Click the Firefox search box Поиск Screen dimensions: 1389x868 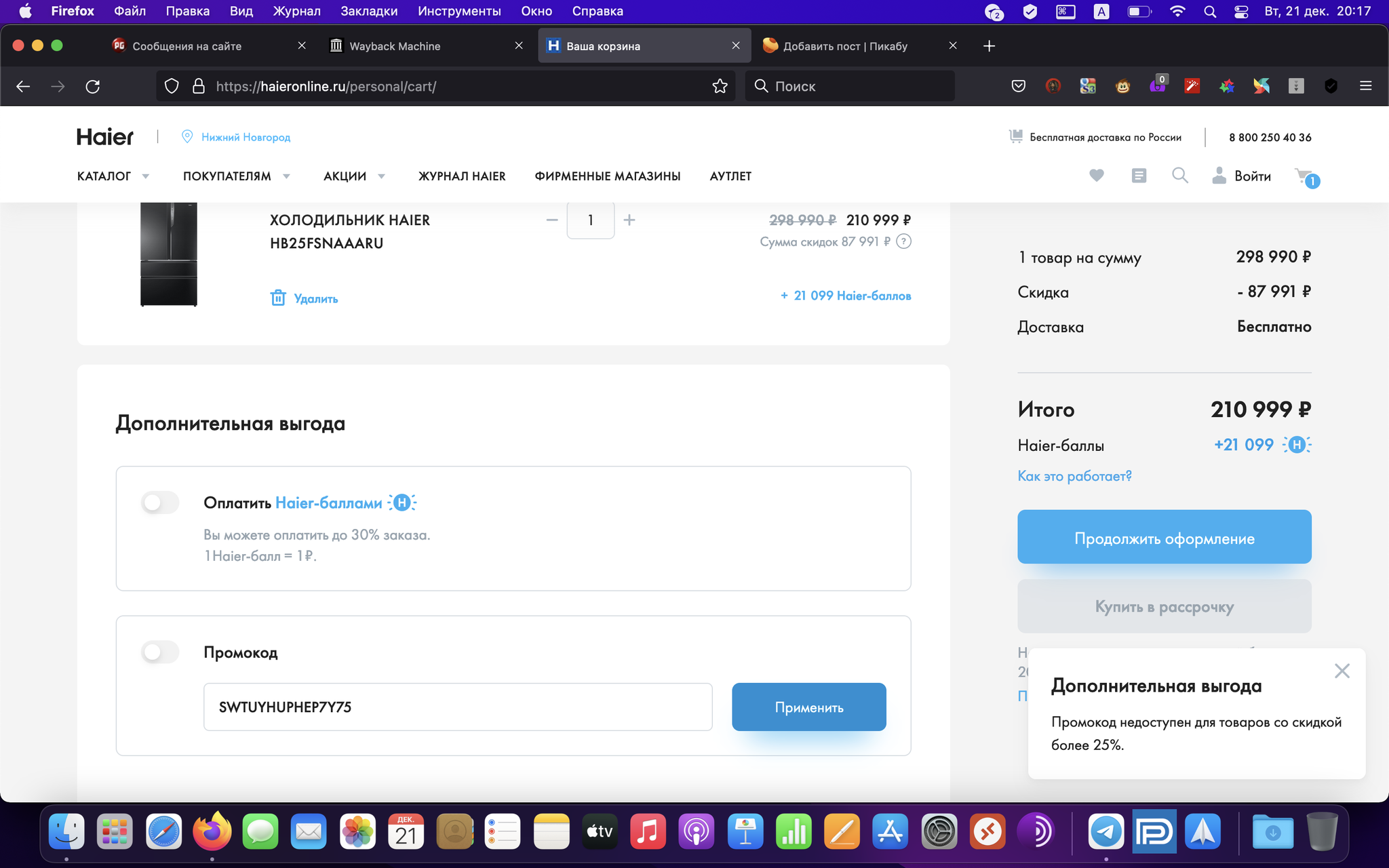click(x=850, y=86)
